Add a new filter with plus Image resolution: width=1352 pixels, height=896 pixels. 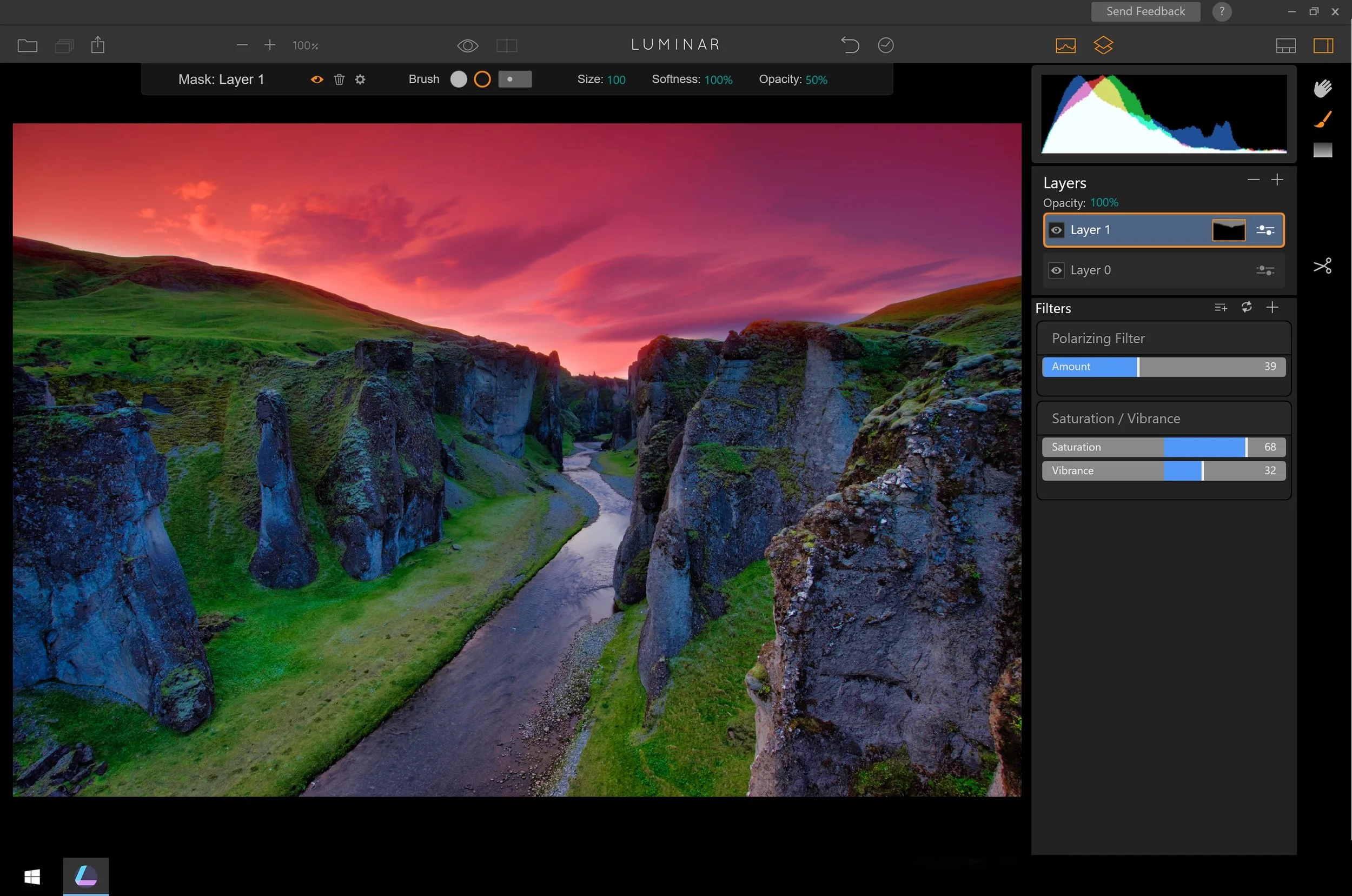(1271, 308)
